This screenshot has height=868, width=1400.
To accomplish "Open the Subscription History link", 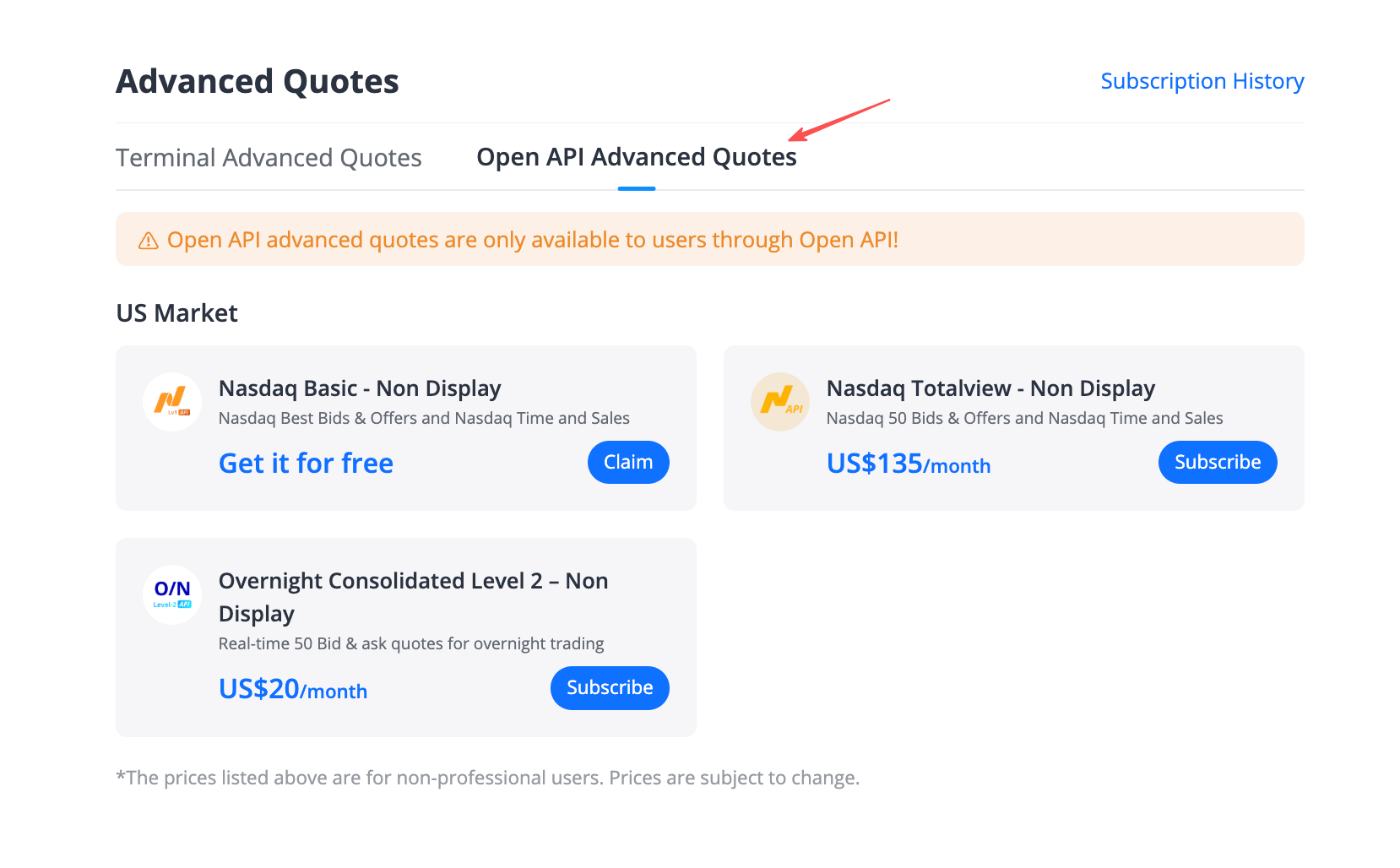I will point(1202,81).
